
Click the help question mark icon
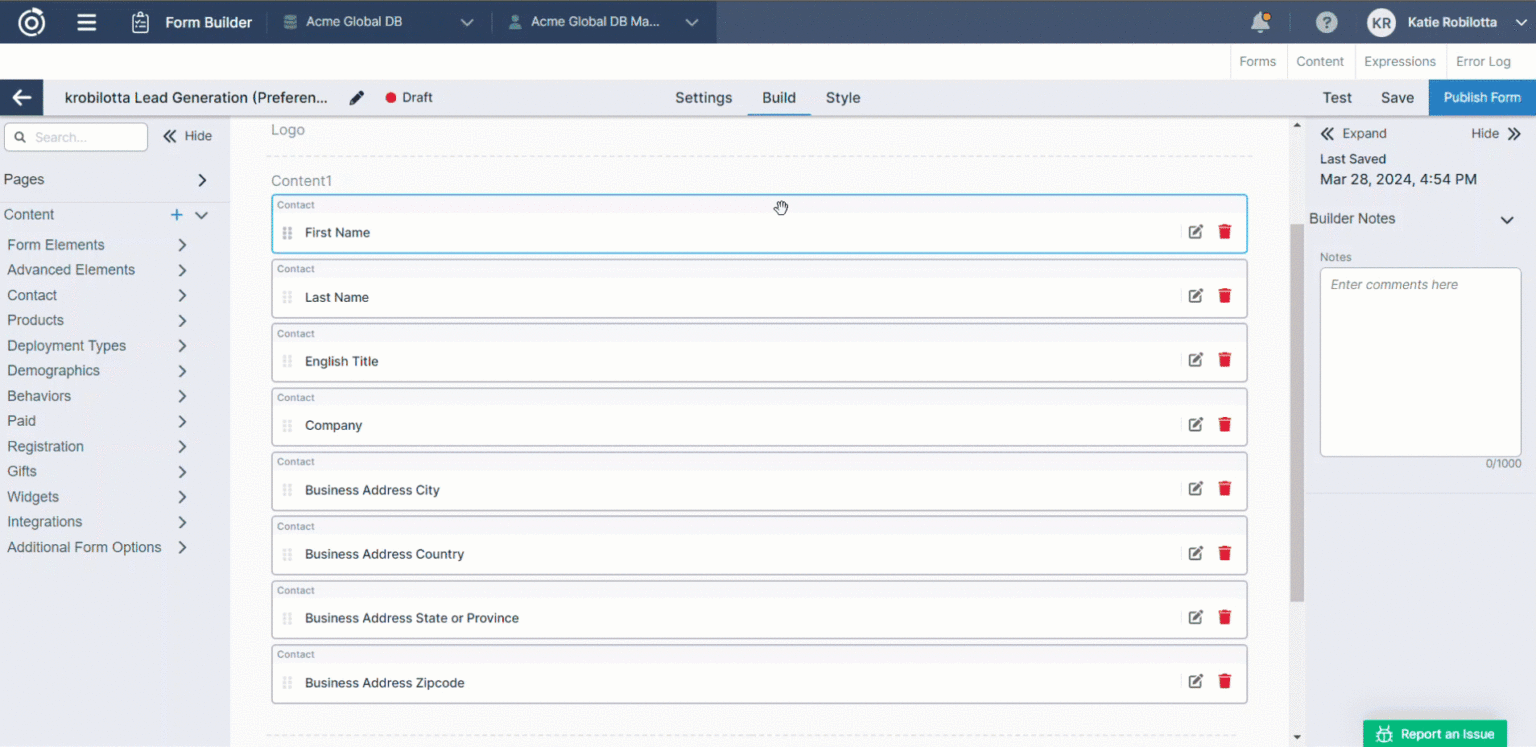click(1326, 22)
